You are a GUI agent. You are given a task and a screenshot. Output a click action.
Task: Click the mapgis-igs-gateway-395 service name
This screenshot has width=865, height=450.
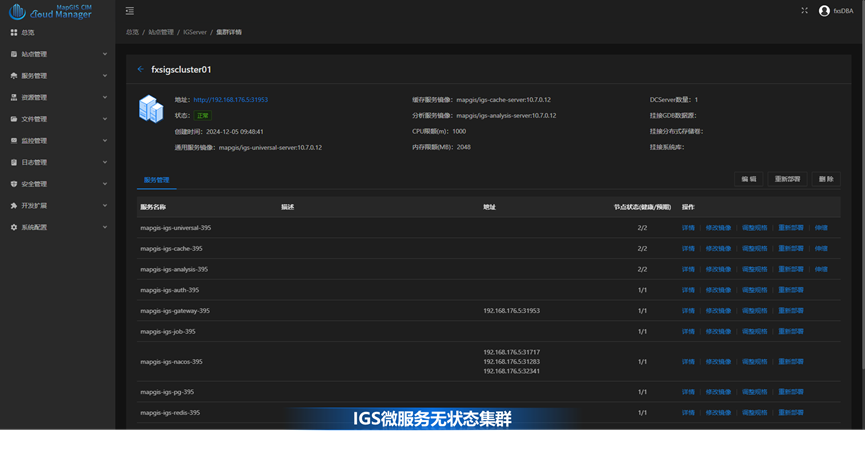(x=175, y=311)
